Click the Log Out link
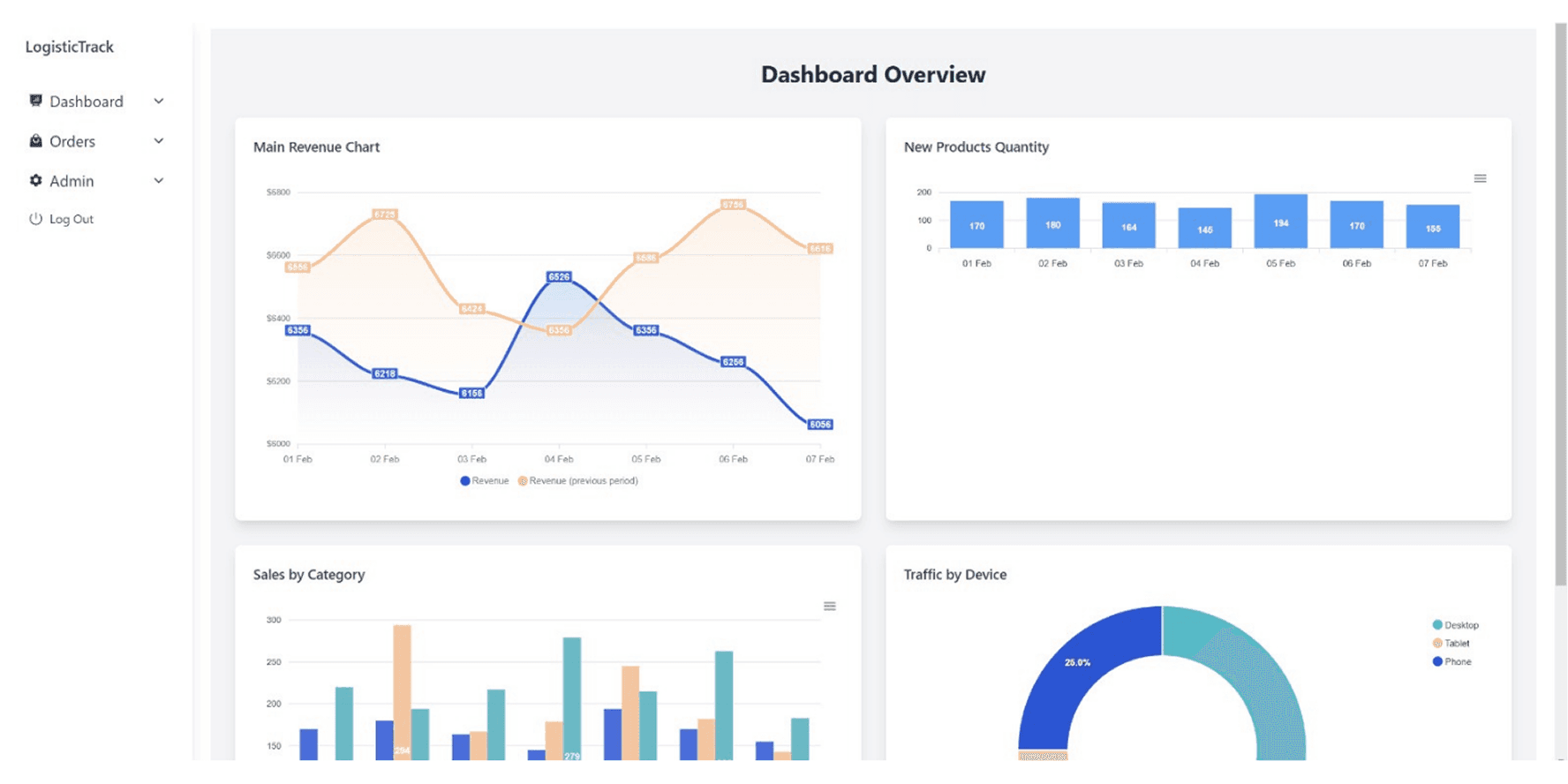This screenshot has height=784, width=1568. pyautogui.click(x=71, y=219)
